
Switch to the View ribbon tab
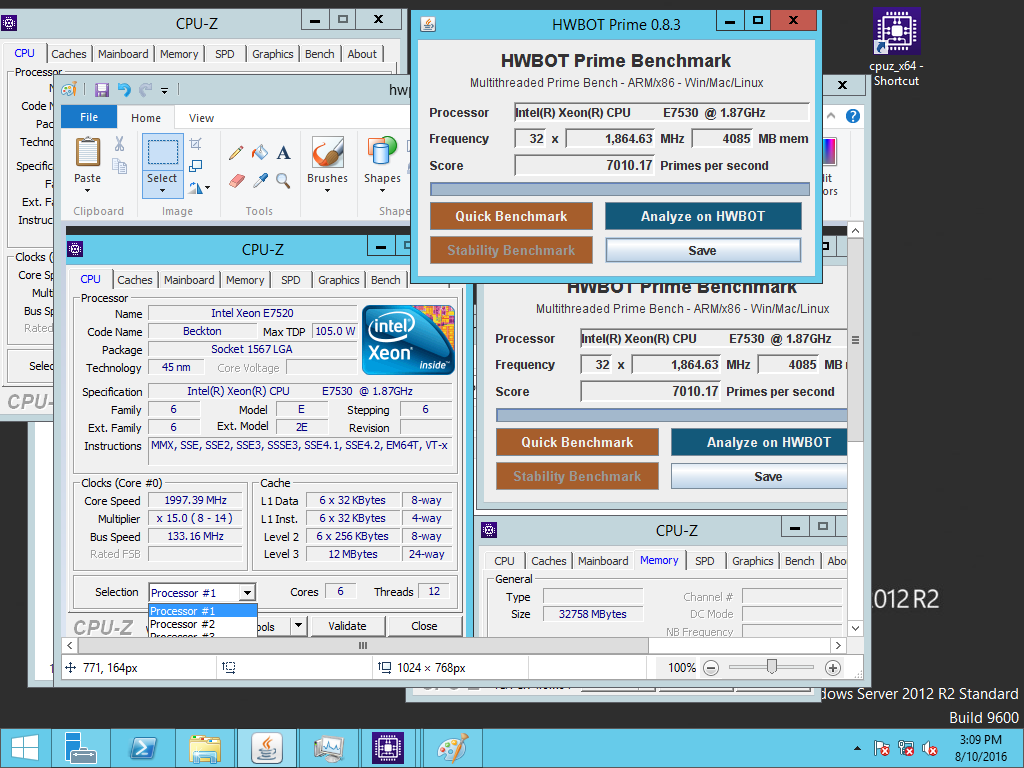(x=201, y=118)
